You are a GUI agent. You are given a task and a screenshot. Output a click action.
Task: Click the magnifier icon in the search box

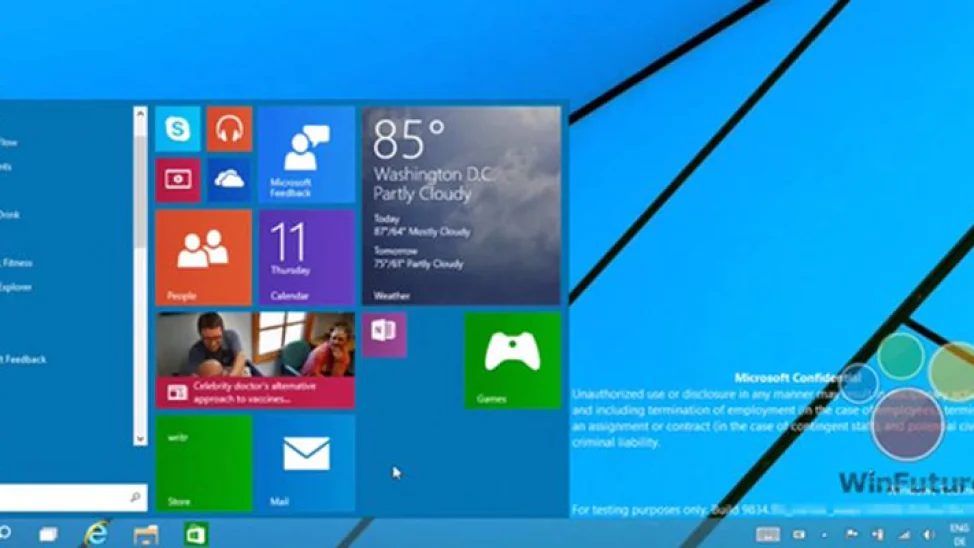point(135,498)
